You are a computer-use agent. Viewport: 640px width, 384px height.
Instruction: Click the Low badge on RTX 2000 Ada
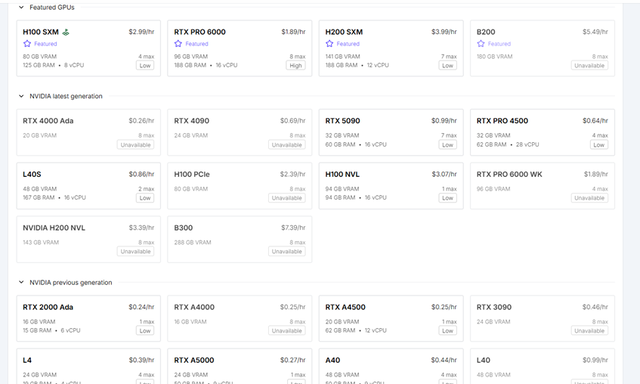tap(145, 331)
